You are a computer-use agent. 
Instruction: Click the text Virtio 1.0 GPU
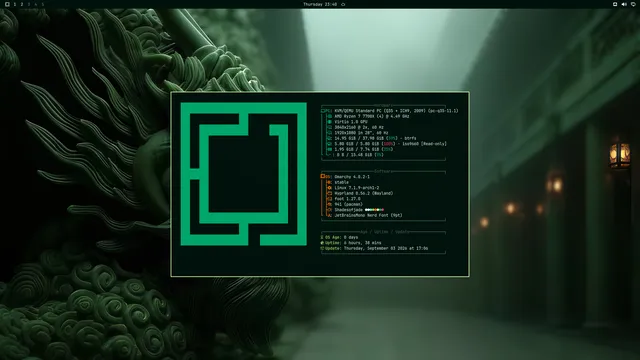[351, 122]
